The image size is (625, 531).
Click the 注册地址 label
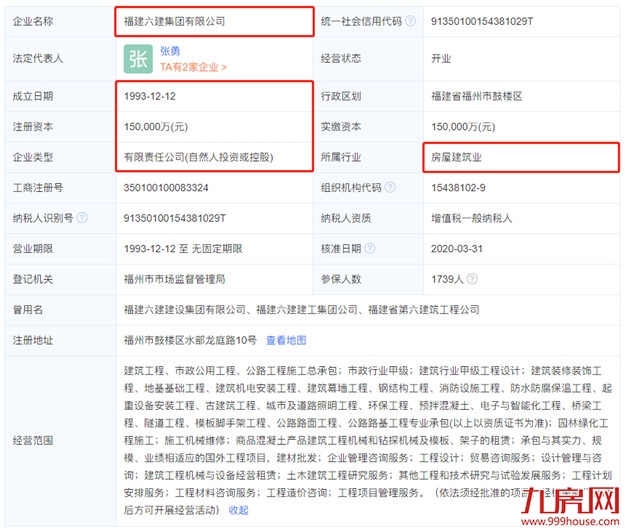(x=33, y=340)
